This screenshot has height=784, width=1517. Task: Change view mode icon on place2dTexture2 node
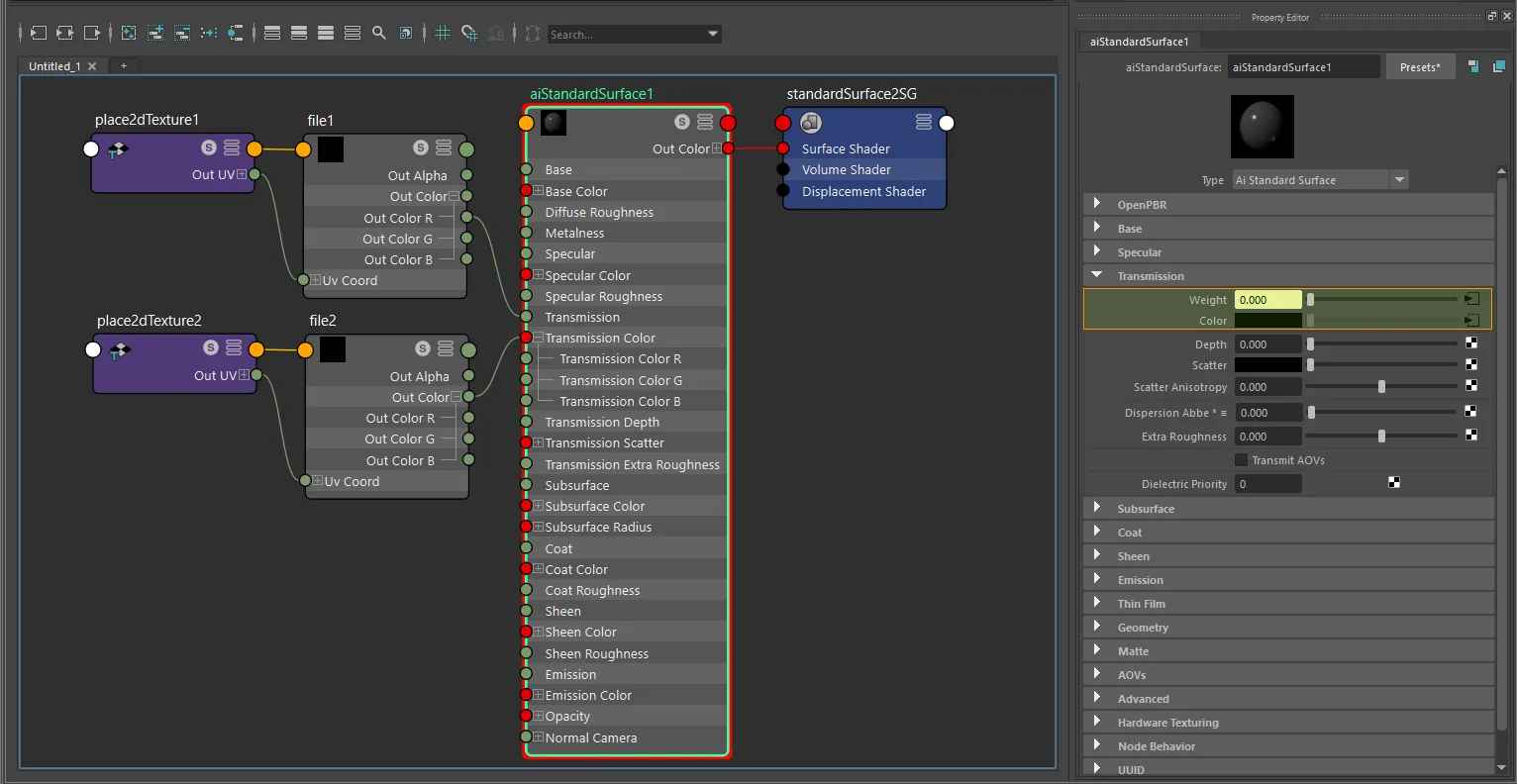(x=234, y=347)
